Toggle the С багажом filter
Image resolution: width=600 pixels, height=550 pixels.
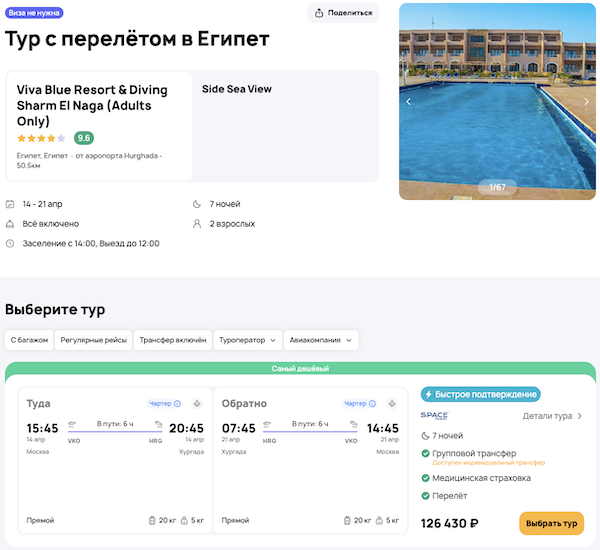(29, 340)
